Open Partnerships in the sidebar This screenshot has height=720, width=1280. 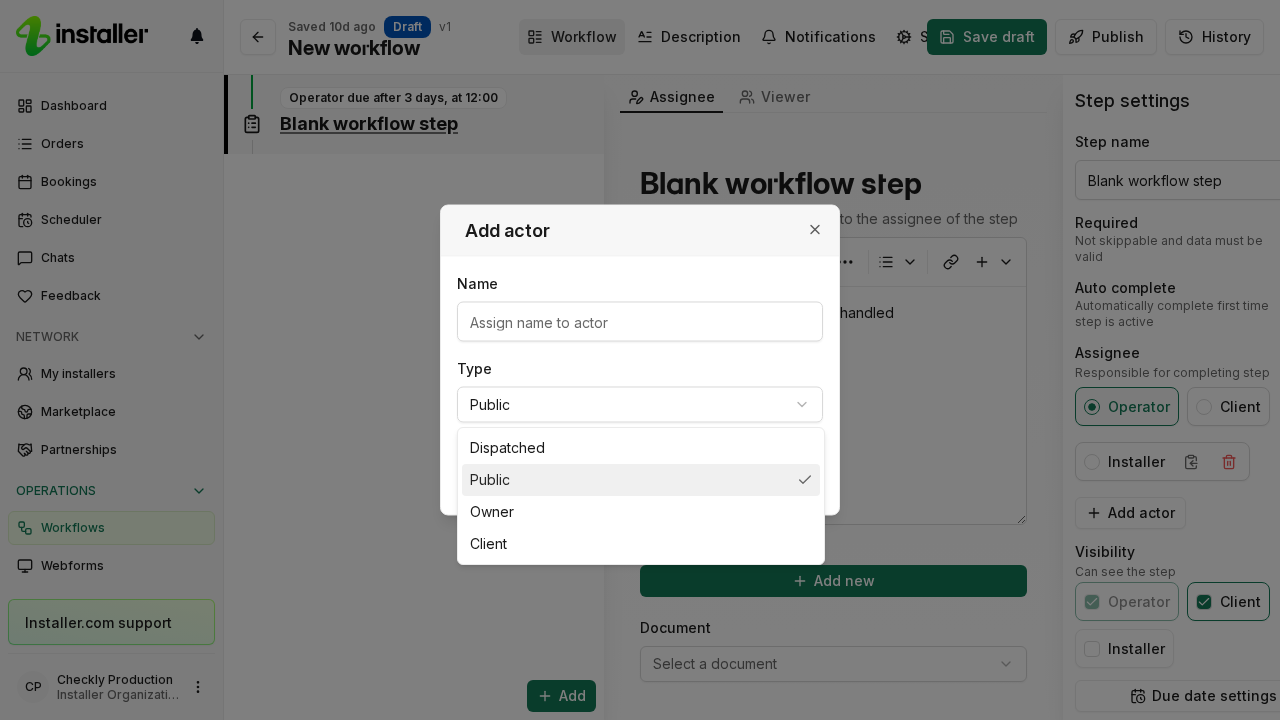click(x=111, y=450)
